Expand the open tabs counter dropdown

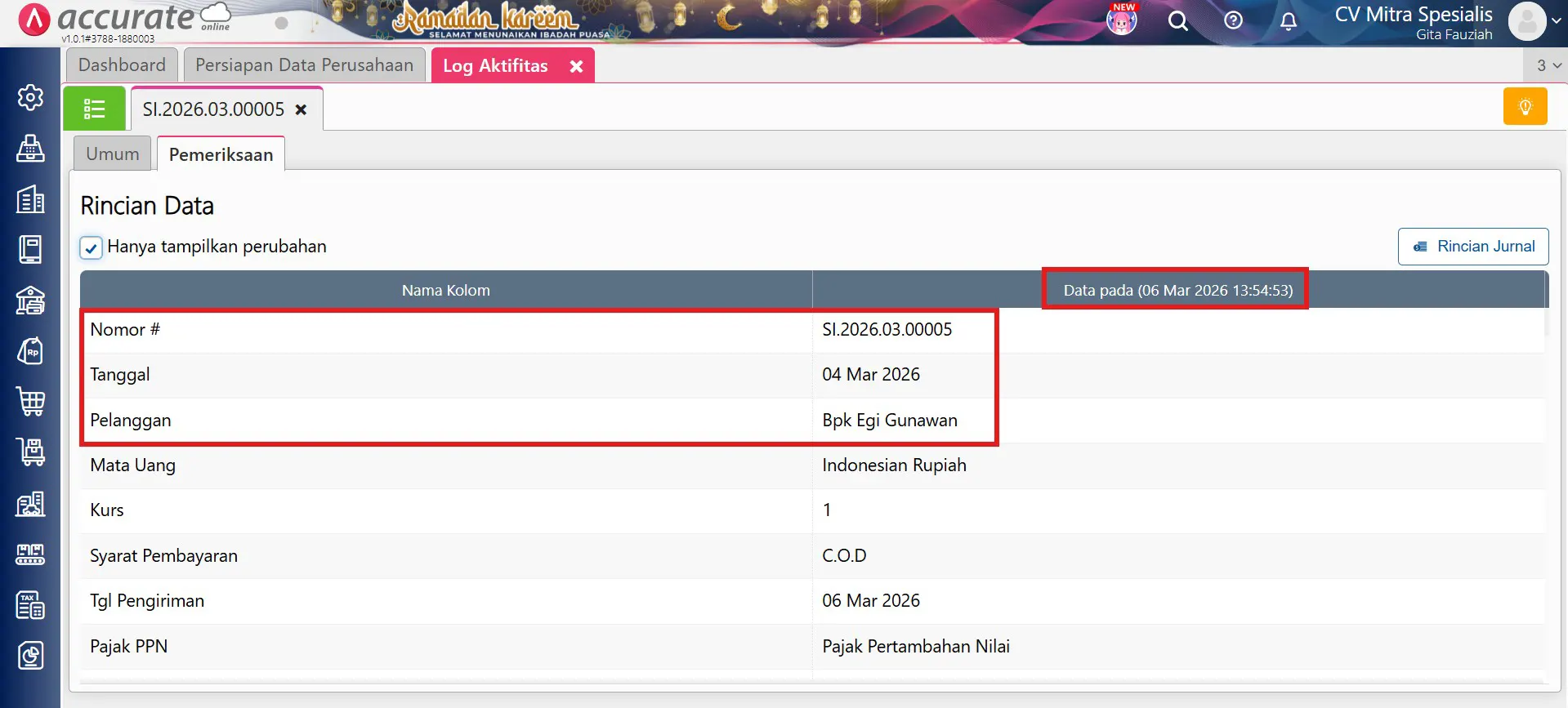(1548, 65)
